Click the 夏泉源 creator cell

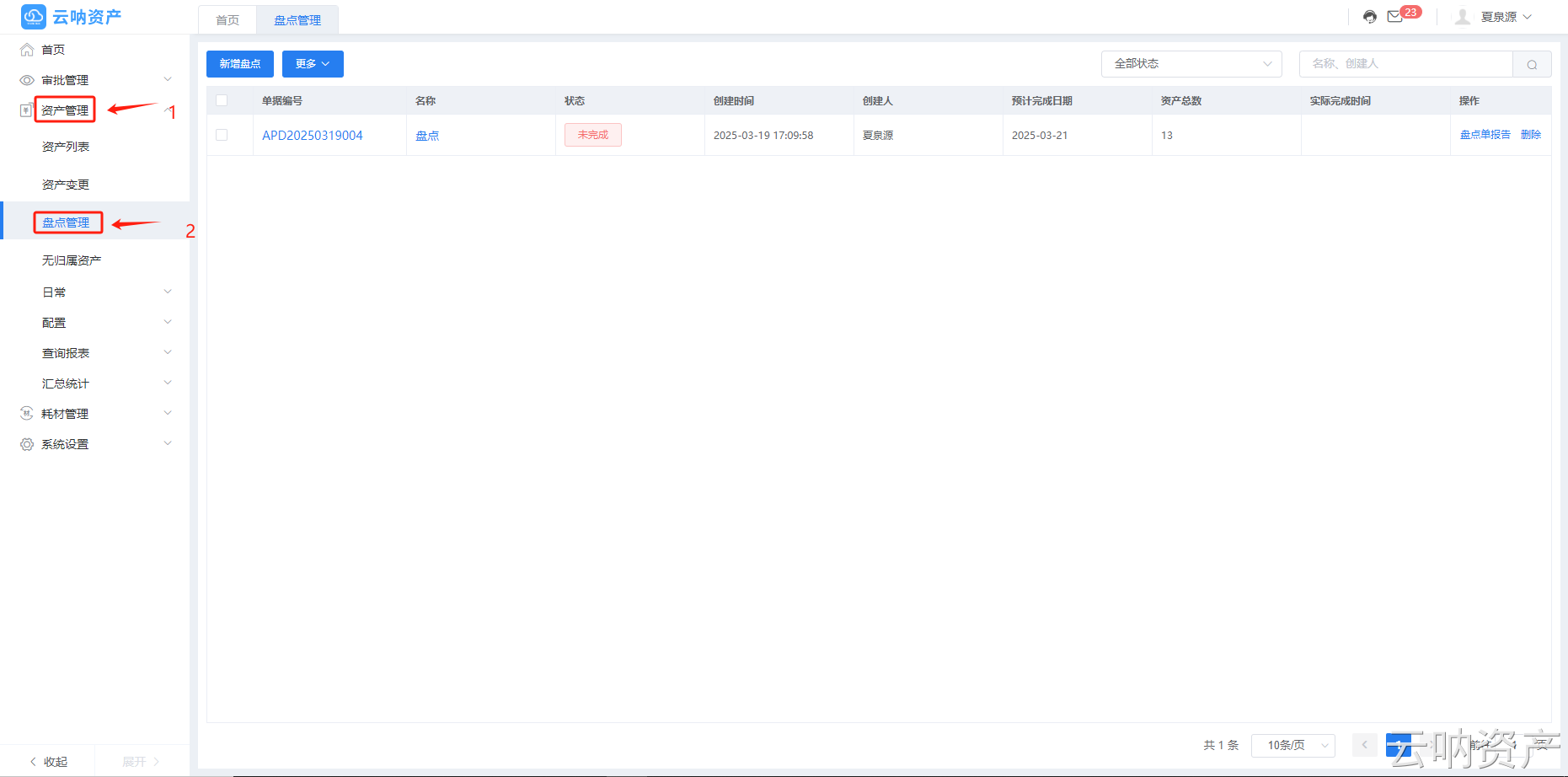pos(878,135)
